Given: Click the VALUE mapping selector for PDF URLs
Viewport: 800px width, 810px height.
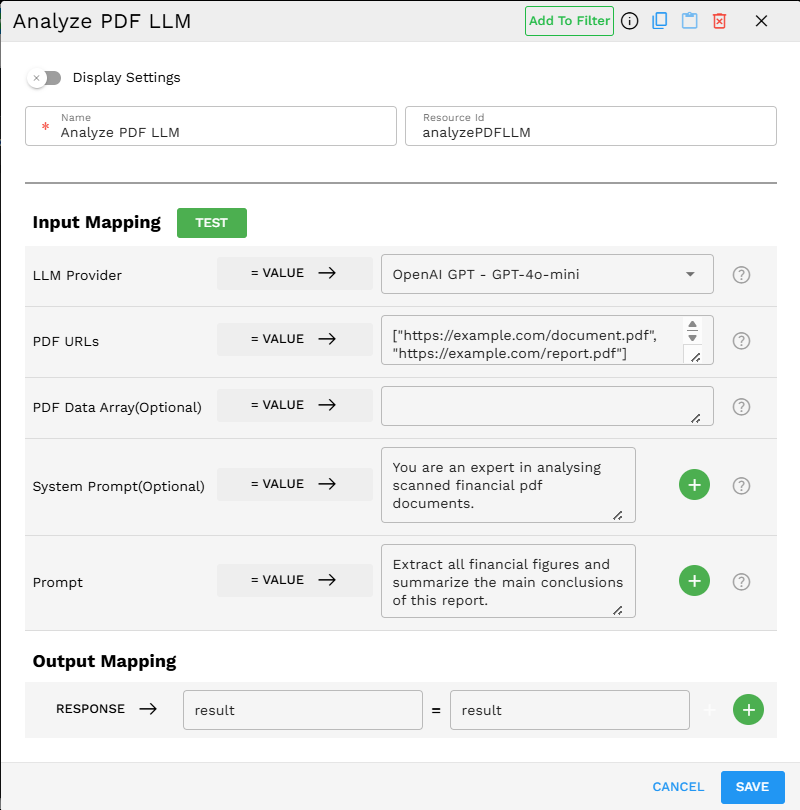Looking at the screenshot, I should pos(294,339).
